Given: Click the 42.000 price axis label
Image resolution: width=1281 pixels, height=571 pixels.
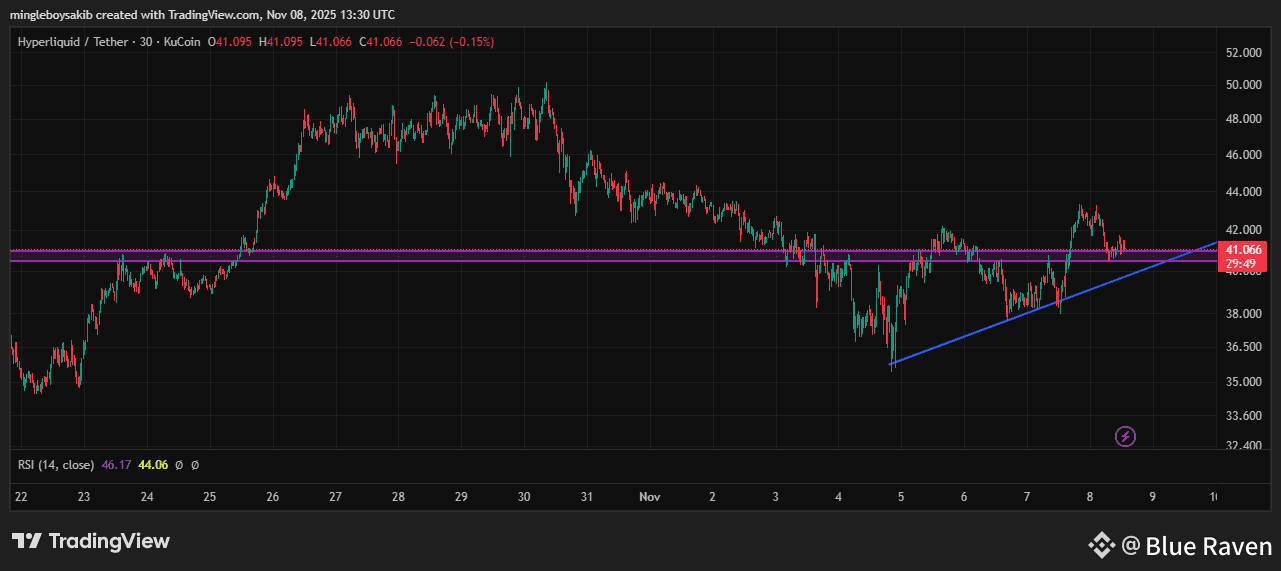Looking at the screenshot, I should coord(1244,230).
